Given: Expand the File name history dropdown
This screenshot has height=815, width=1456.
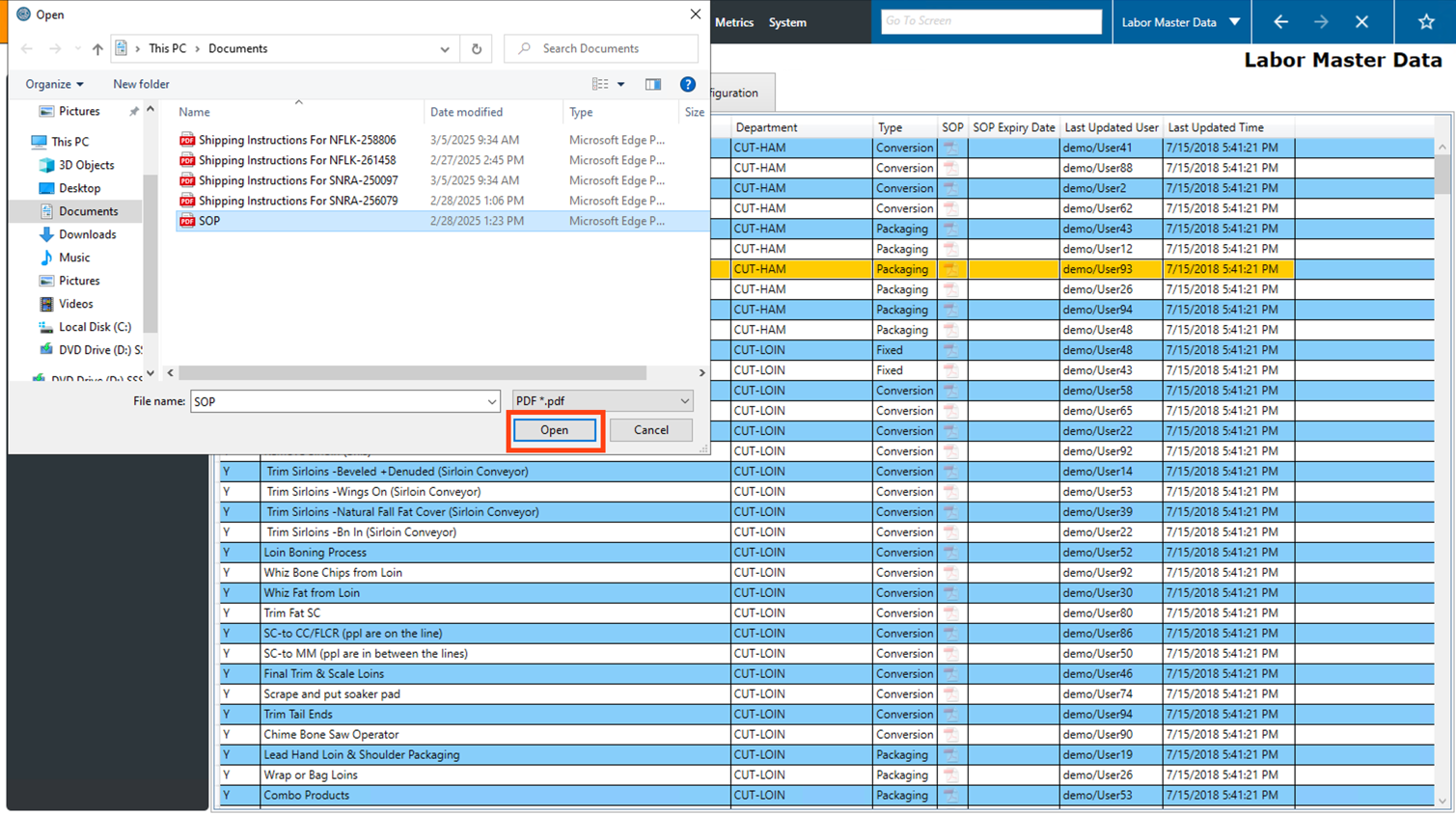Looking at the screenshot, I should 491,401.
